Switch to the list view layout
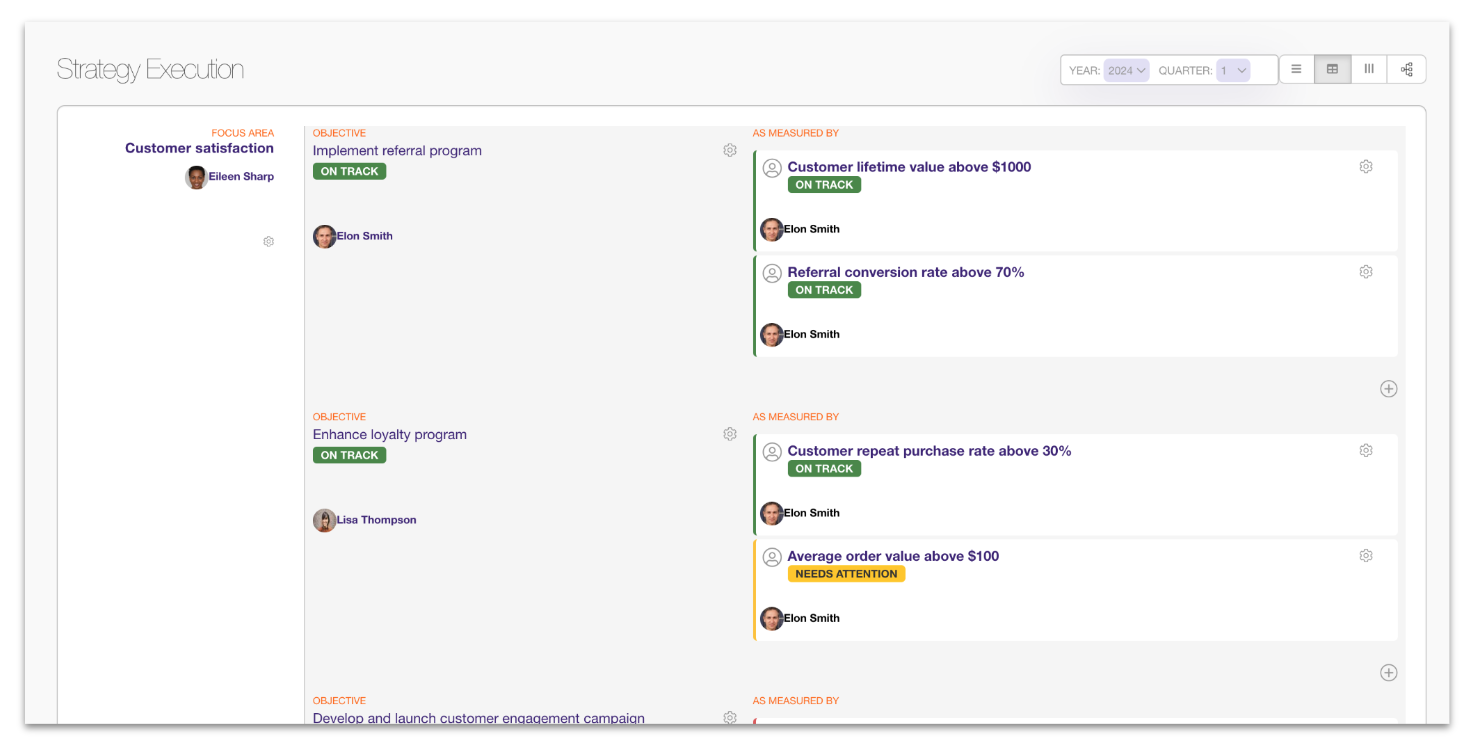The height and width of the screenshot is (748, 1470). coord(1296,70)
